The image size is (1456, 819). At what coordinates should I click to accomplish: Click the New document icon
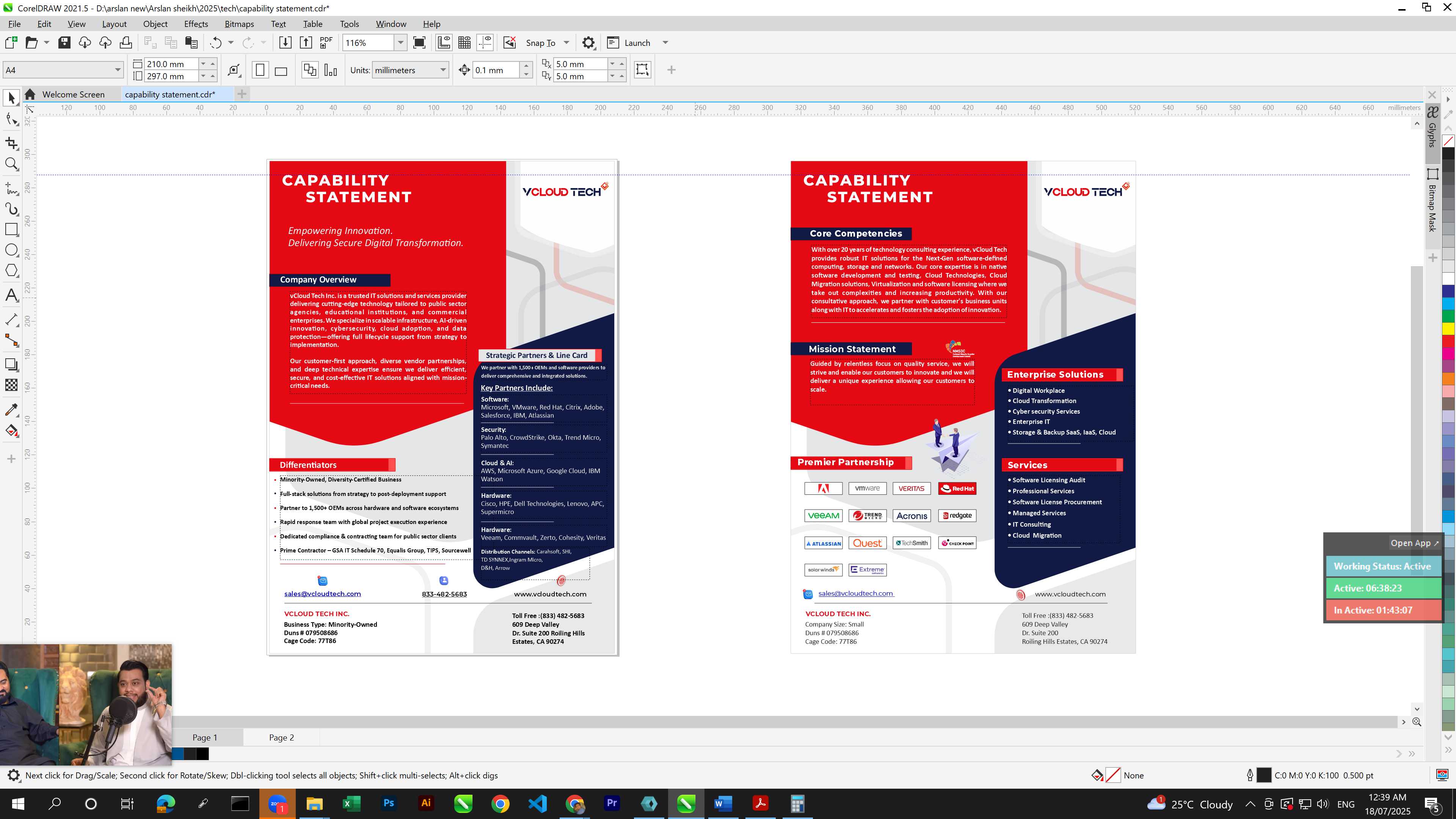[11, 43]
